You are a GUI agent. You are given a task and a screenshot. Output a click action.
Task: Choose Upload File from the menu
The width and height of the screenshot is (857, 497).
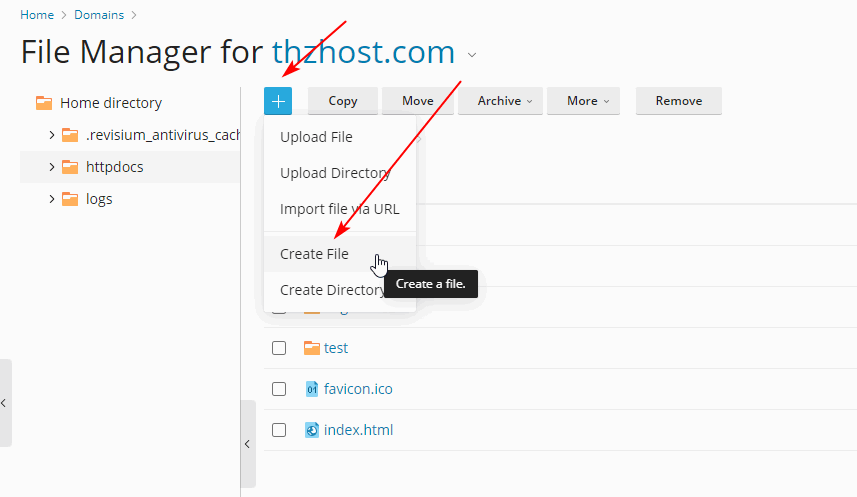(339, 137)
